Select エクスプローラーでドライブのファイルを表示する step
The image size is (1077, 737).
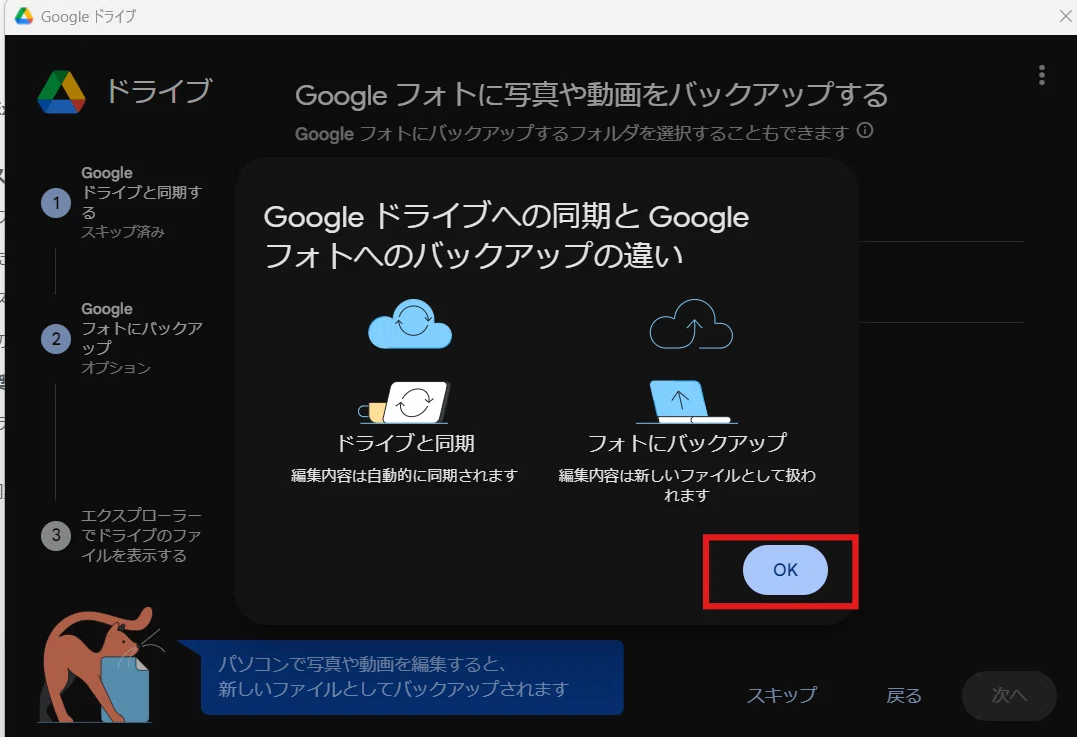[x=141, y=535]
